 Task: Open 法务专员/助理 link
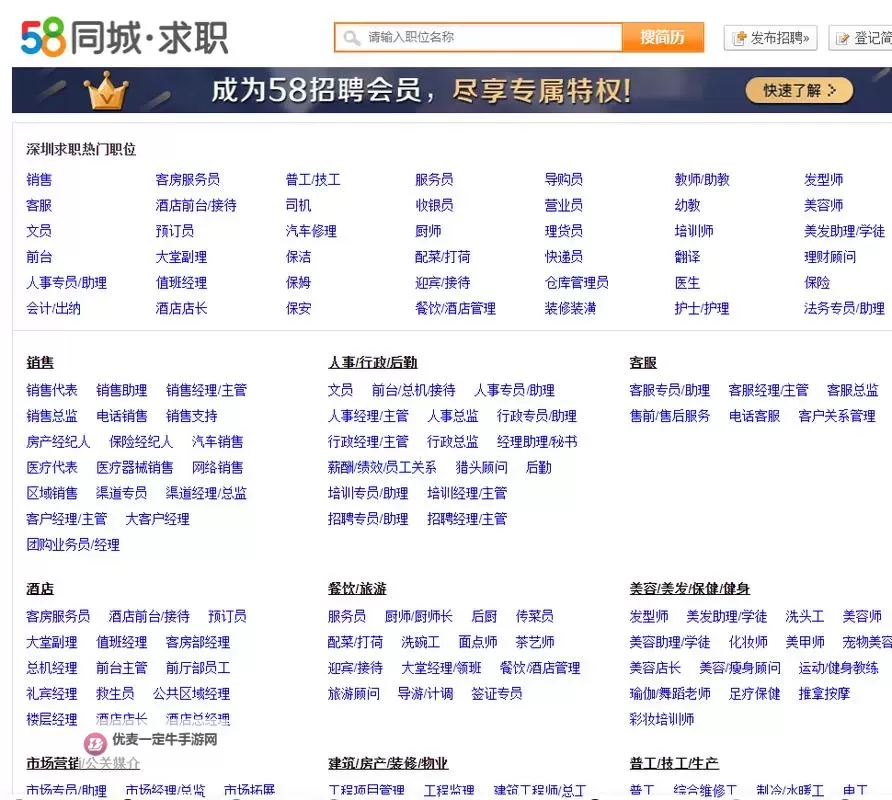pos(844,308)
